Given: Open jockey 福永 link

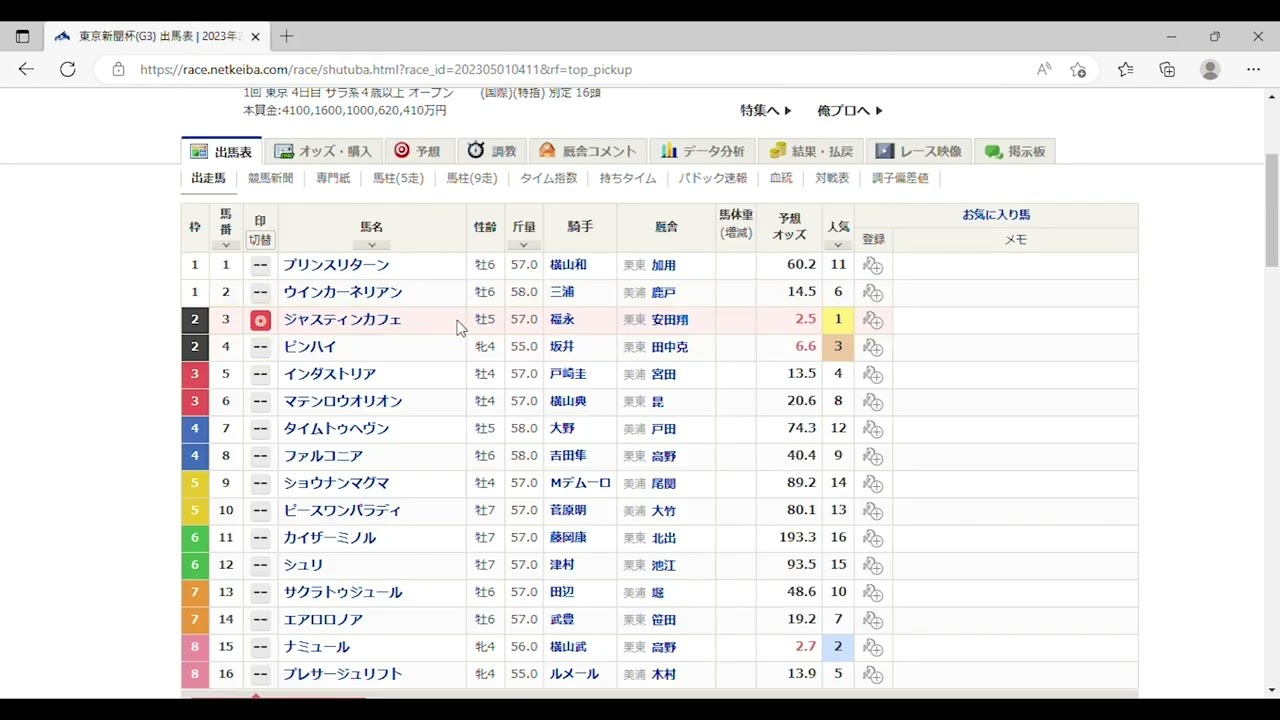Looking at the screenshot, I should [x=562, y=320].
